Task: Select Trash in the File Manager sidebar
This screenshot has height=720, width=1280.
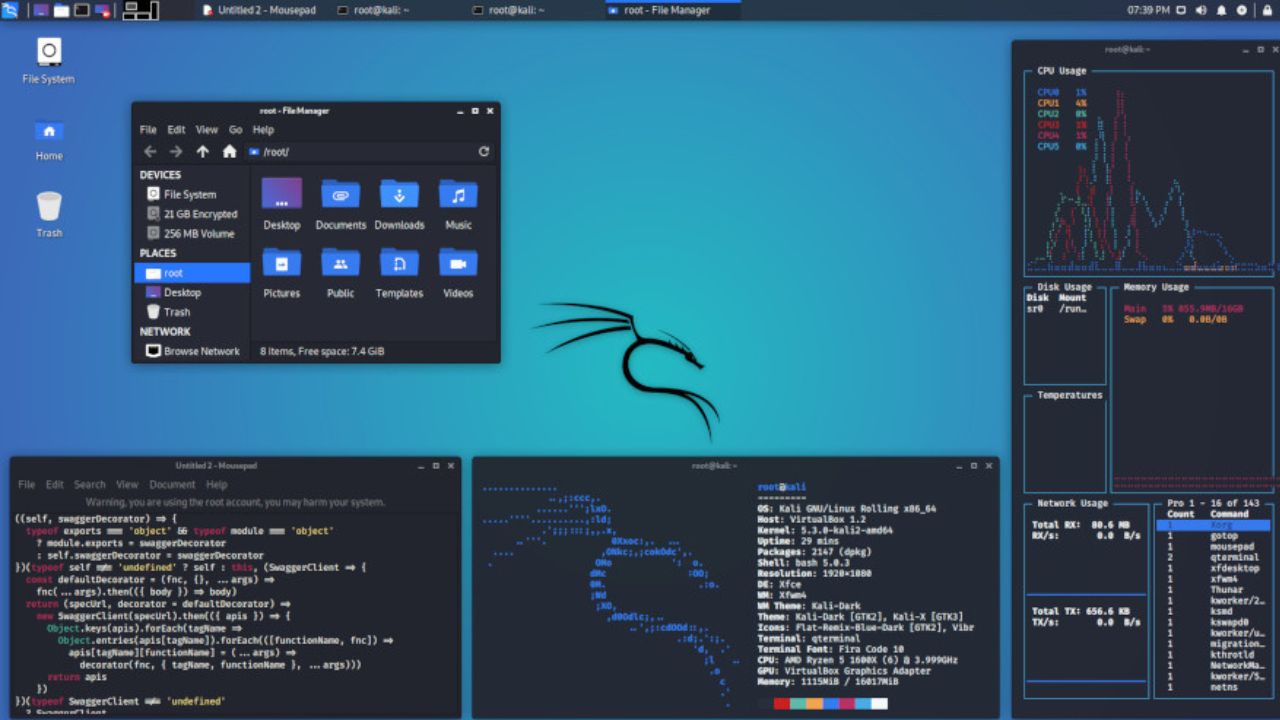Action: [x=192, y=312]
